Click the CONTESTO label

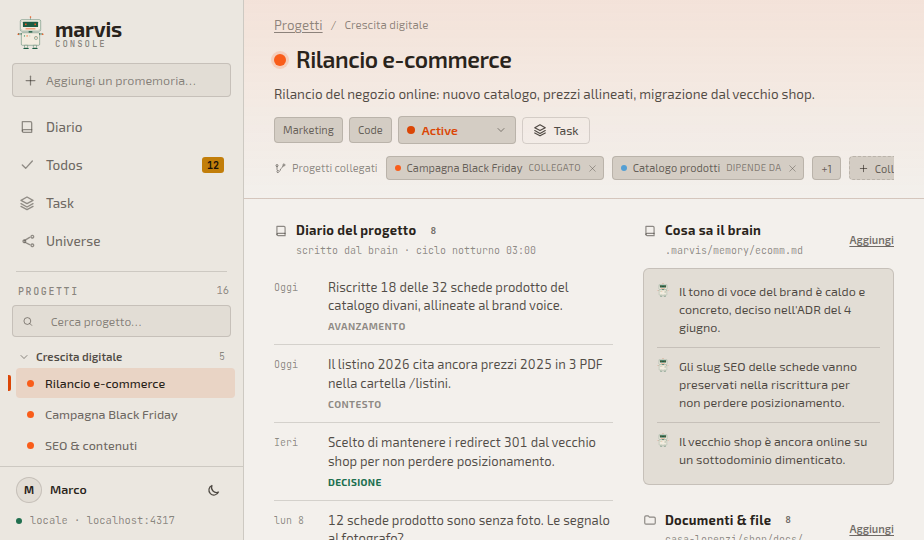[x=355, y=404]
